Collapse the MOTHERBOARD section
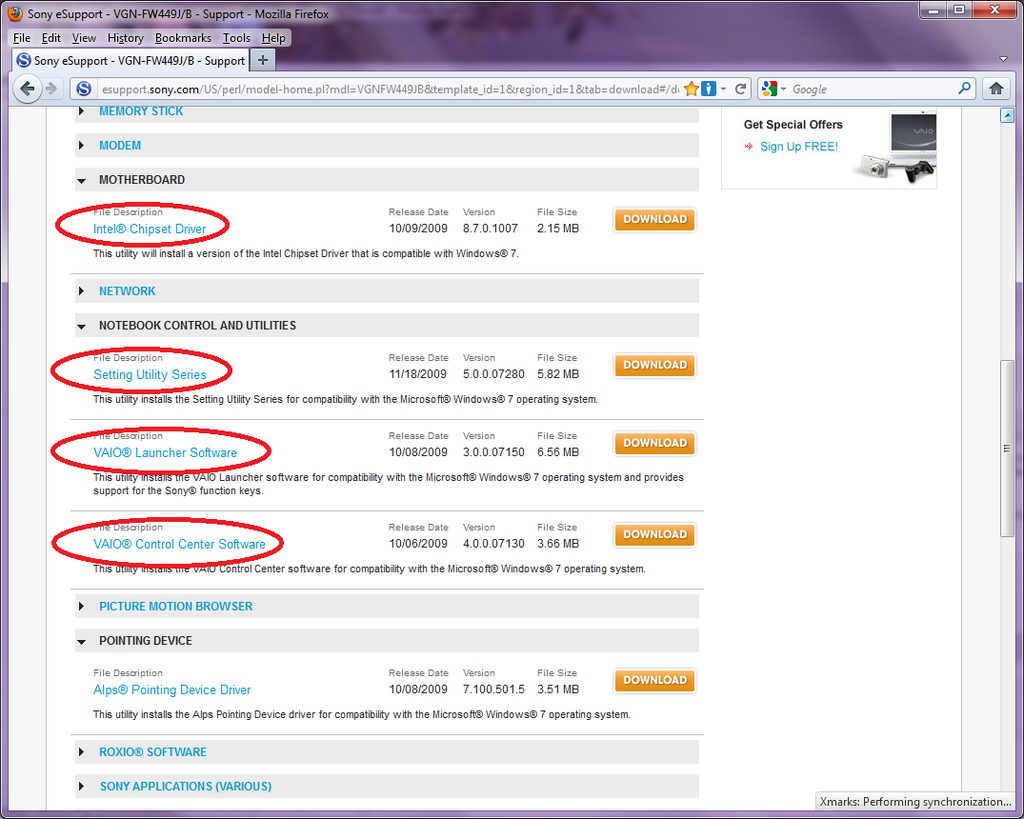This screenshot has width=1024, height=819. point(387,180)
